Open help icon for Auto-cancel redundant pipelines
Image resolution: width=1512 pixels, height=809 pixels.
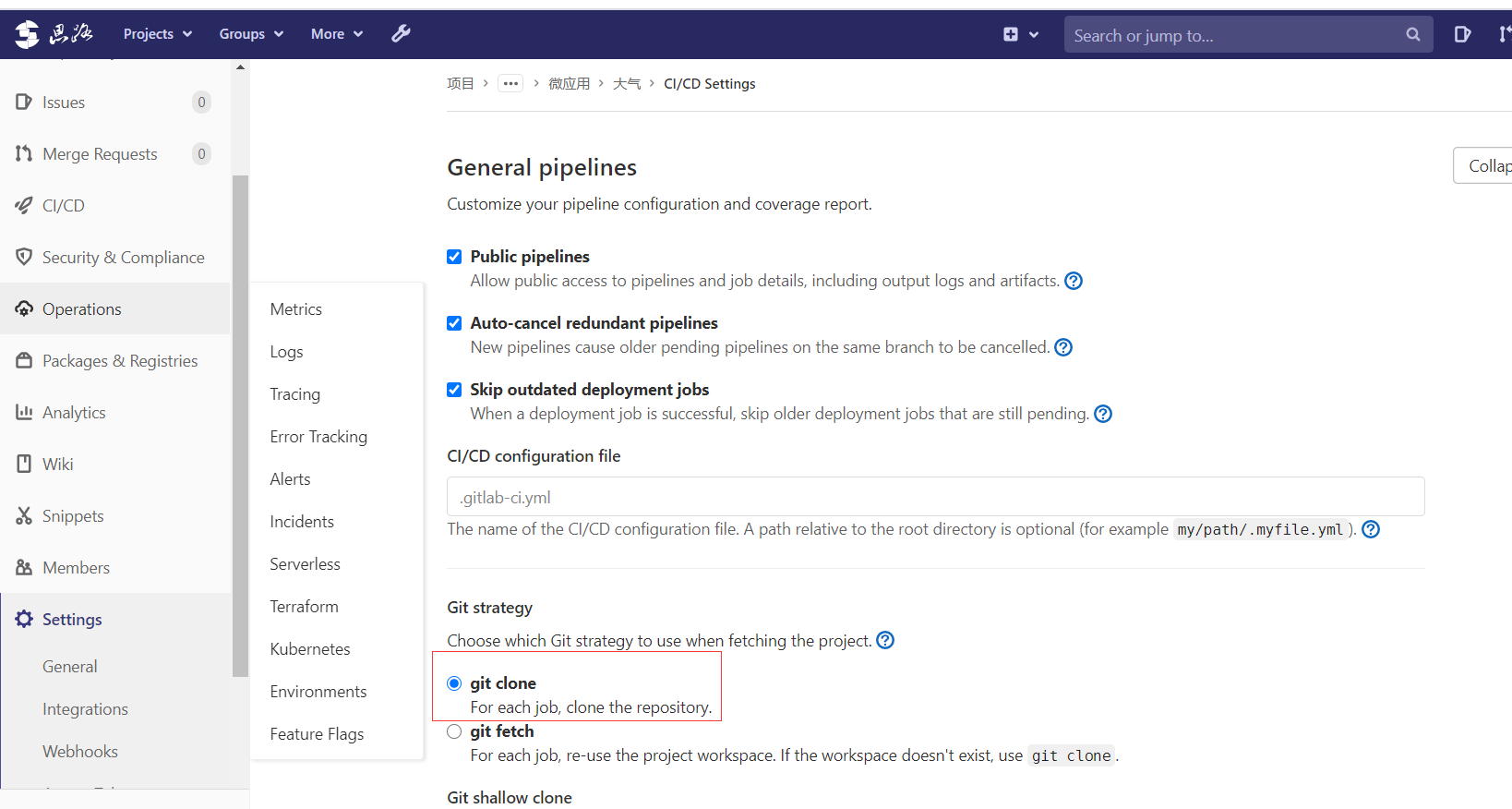[1063, 347]
